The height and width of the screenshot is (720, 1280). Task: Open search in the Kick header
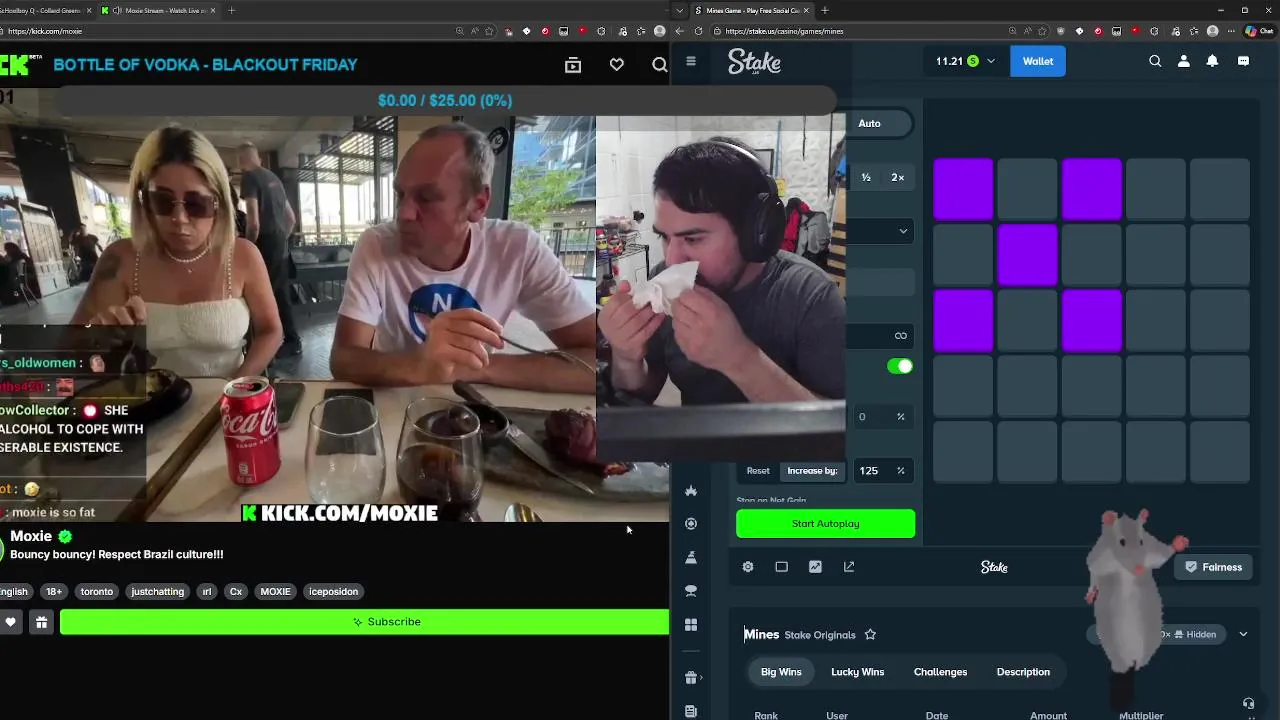659,65
